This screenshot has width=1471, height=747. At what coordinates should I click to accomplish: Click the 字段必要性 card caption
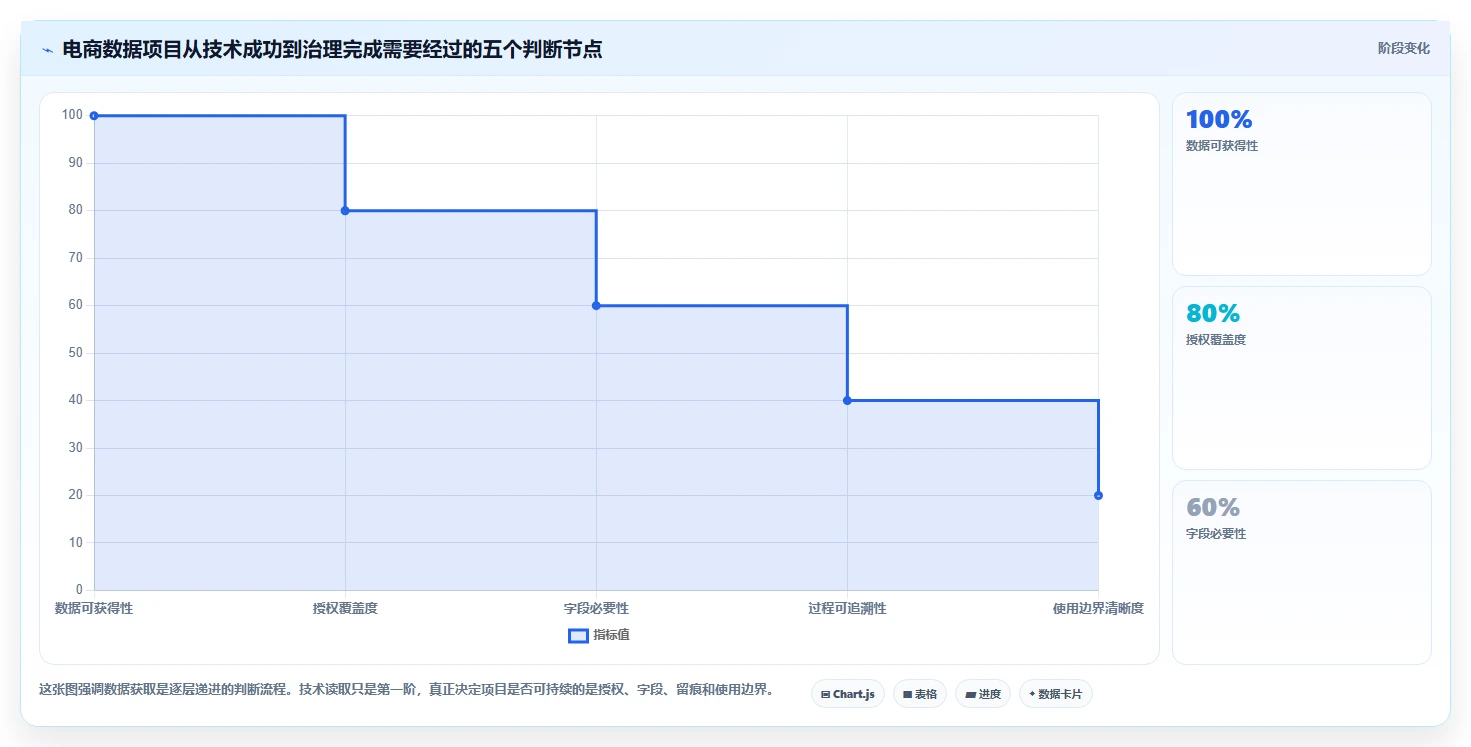pyautogui.click(x=1216, y=534)
